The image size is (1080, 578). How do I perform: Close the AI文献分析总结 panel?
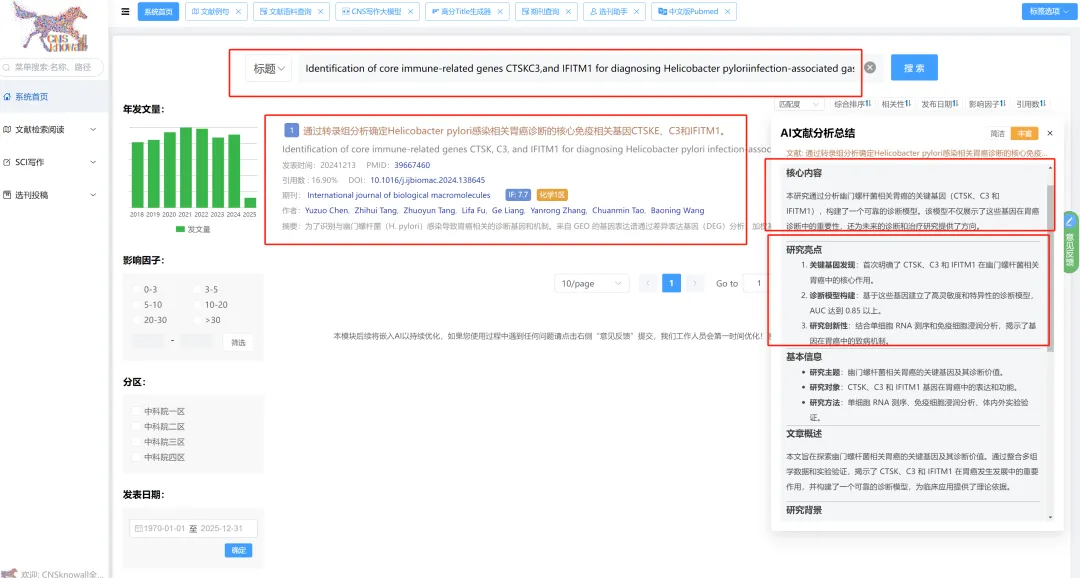1050,133
